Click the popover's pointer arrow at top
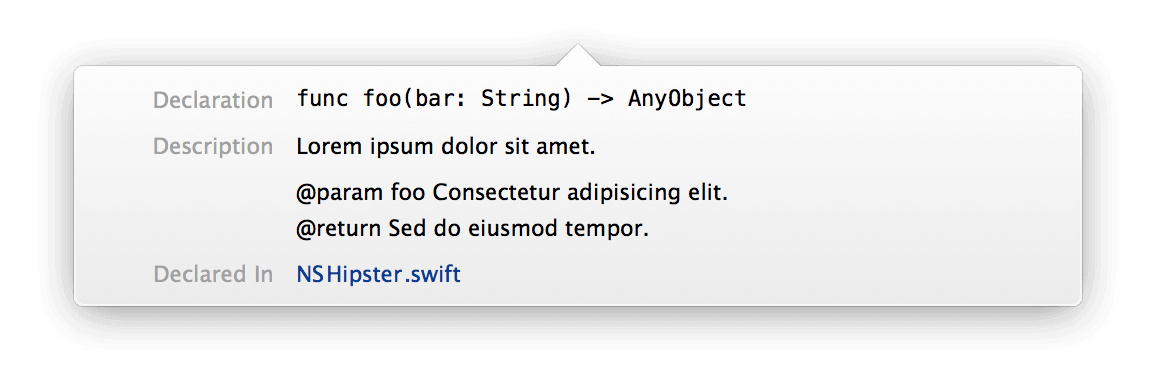Screen dimensions: 1156x388 578,55
